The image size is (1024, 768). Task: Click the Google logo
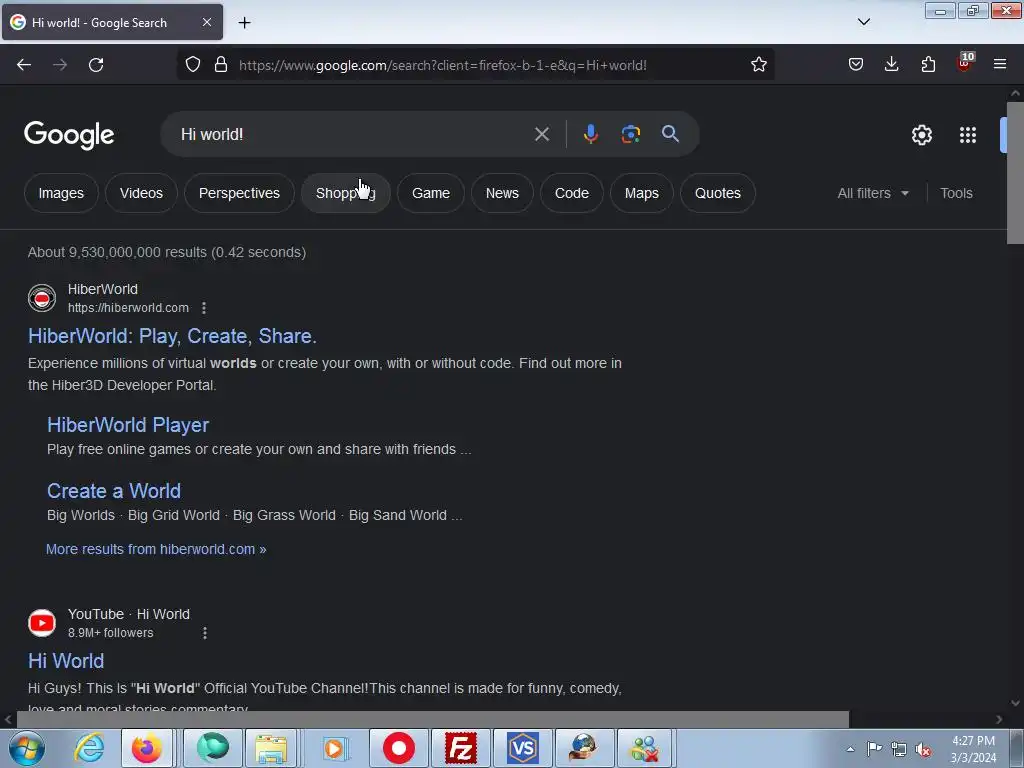(69, 135)
